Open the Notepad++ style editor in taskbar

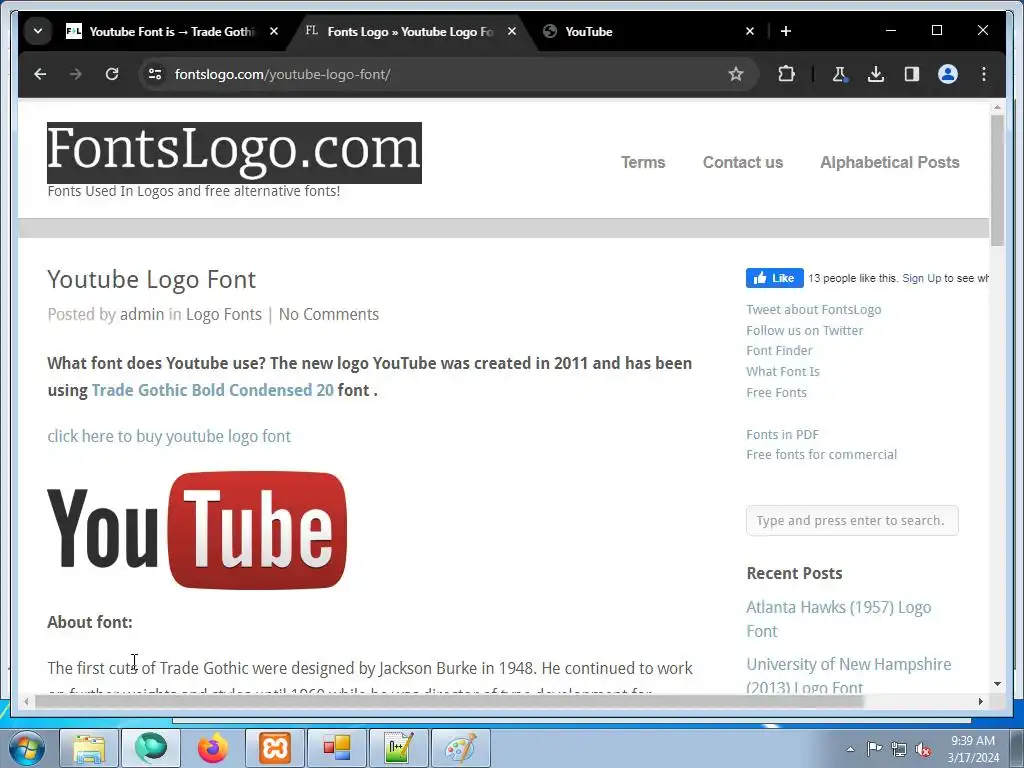399,748
